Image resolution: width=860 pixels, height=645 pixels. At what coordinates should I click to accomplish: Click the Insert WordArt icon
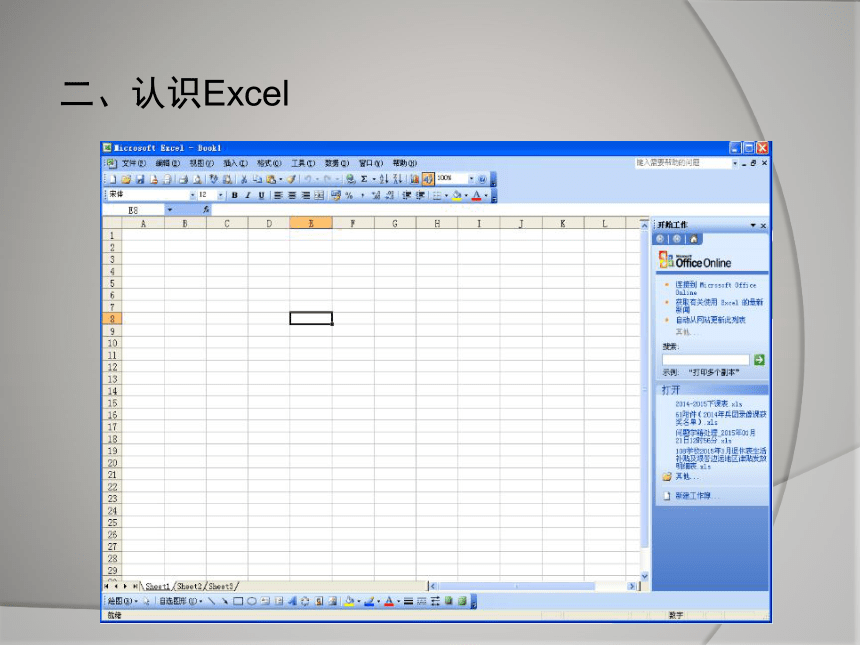292,602
